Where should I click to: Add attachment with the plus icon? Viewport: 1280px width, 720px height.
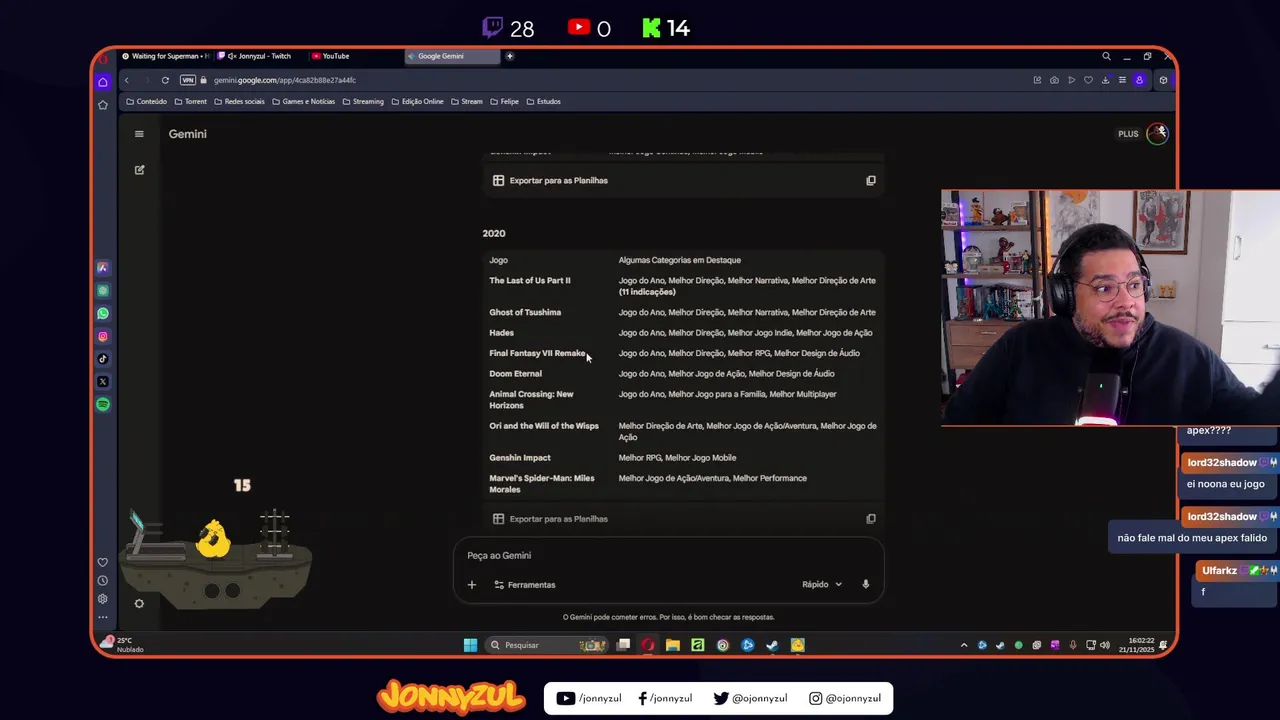point(472,584)
